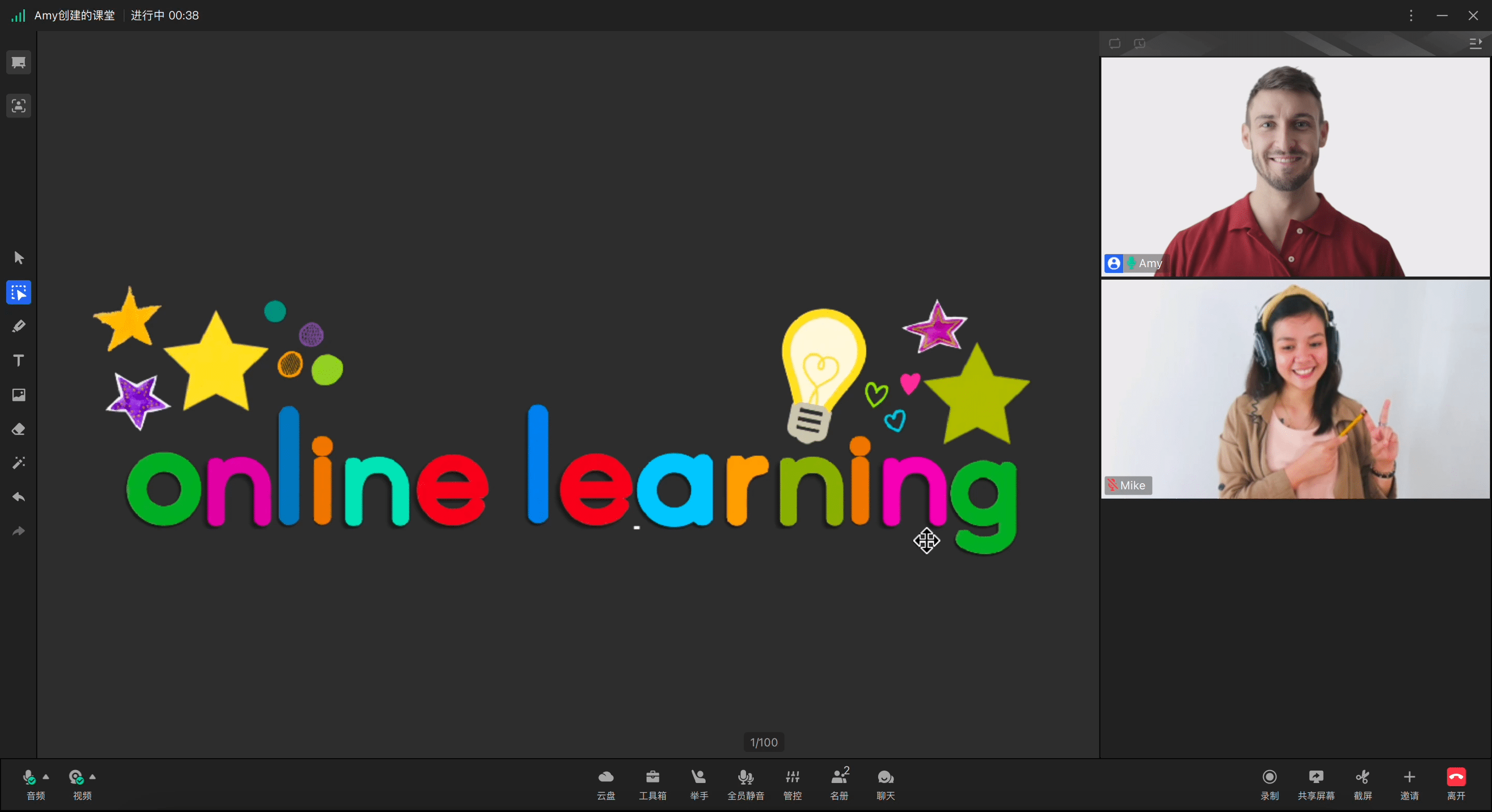The height and width of the screenshot is (812, 1492).
Task: Select the insert image tool
Action: pyautogui.click(x=19, y=395)
